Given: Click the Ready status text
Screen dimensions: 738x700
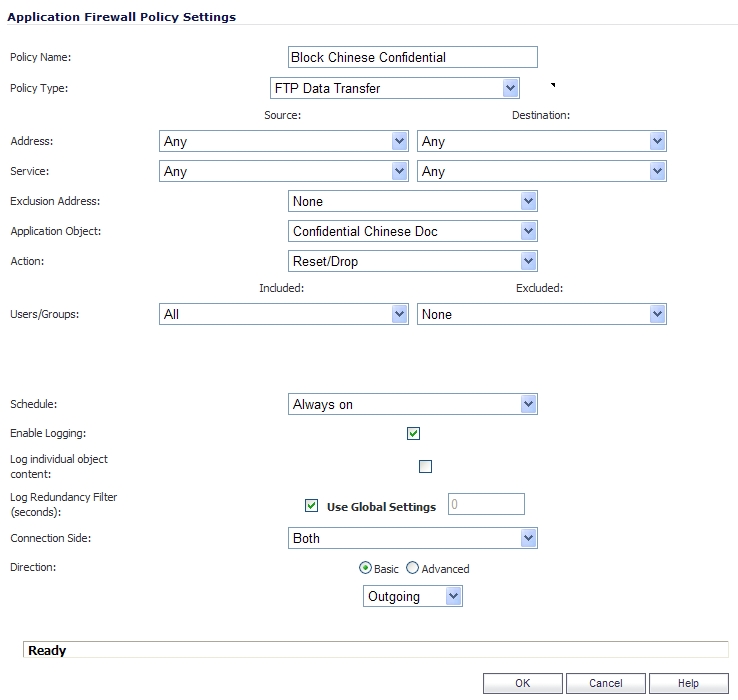Looking at the screenshot, I should pyautogui.click(x=47, y=651).
